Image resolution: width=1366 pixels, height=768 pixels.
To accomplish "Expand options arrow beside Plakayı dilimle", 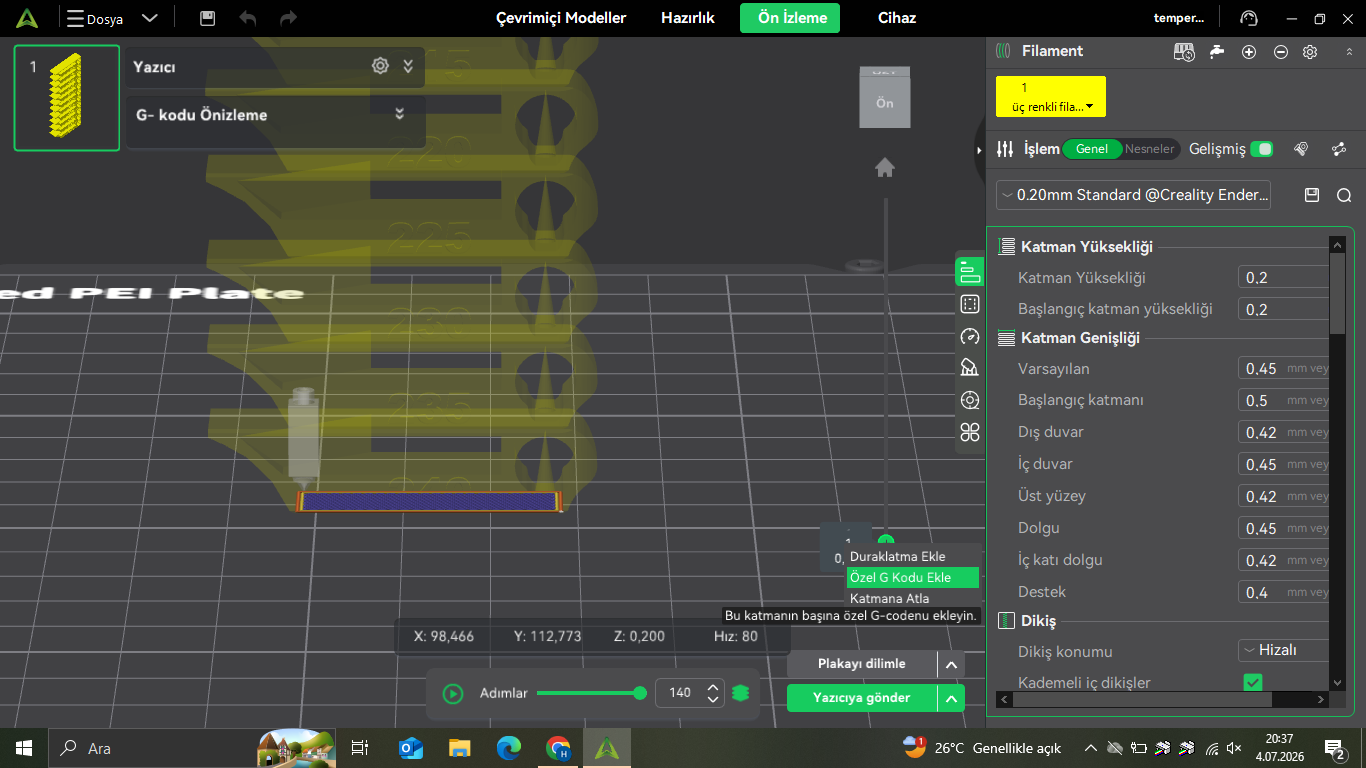I will tap(951, 664).
